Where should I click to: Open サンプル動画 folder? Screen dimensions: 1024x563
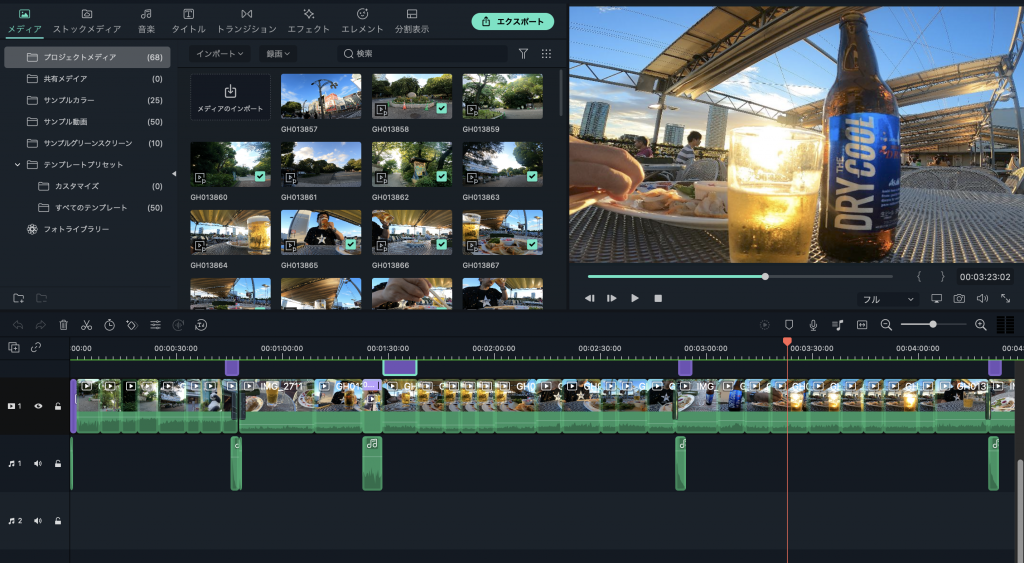[x=88, y=121]
